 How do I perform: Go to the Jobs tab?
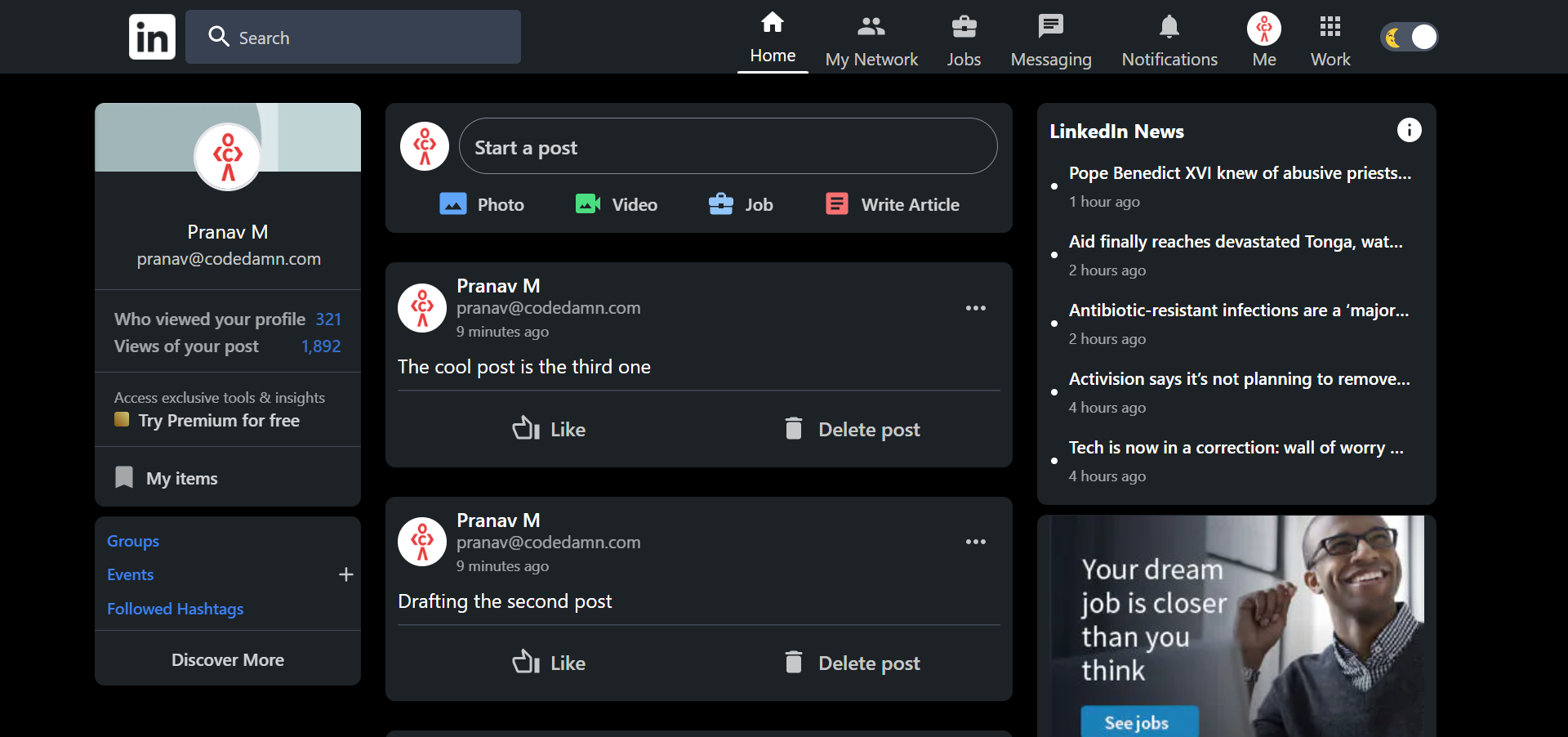964,41
